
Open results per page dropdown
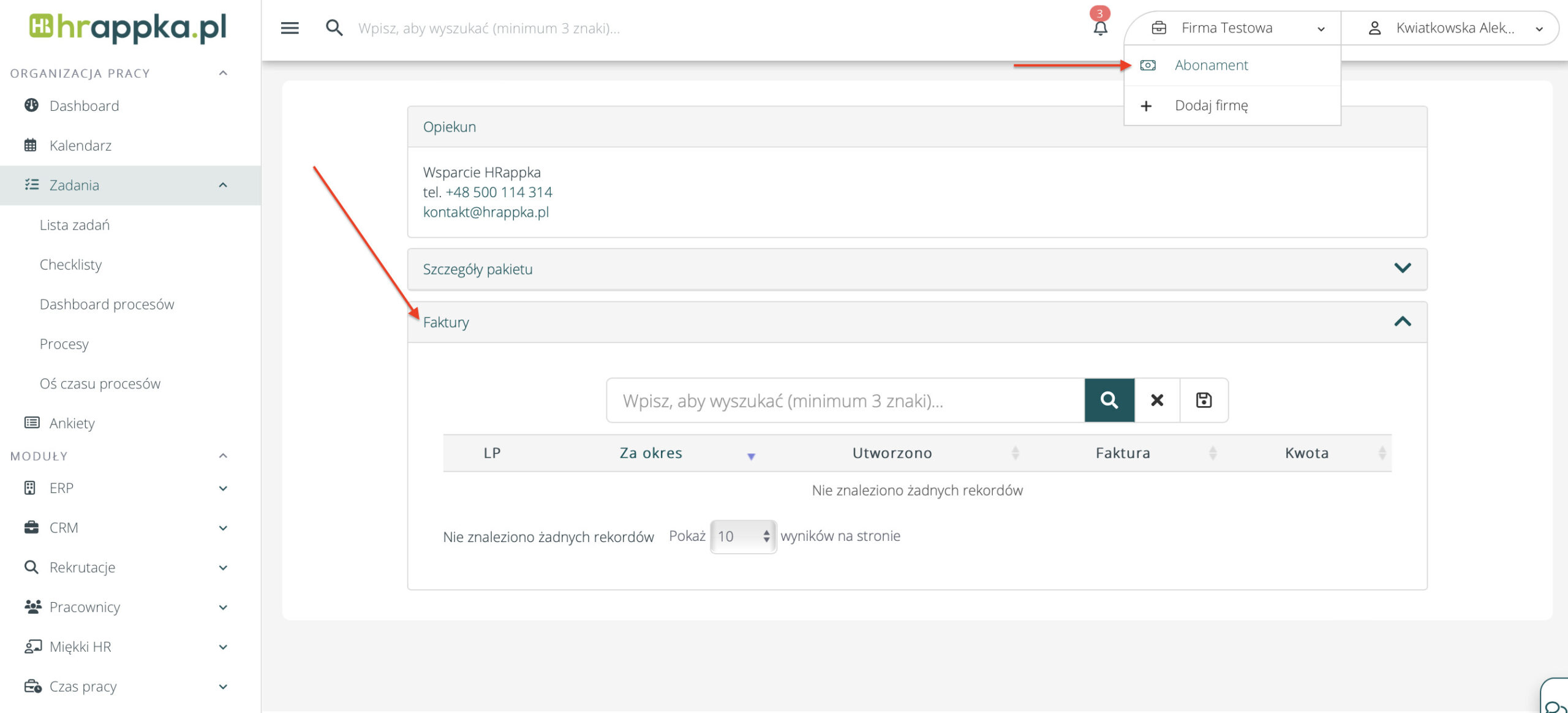coord(743,537)
